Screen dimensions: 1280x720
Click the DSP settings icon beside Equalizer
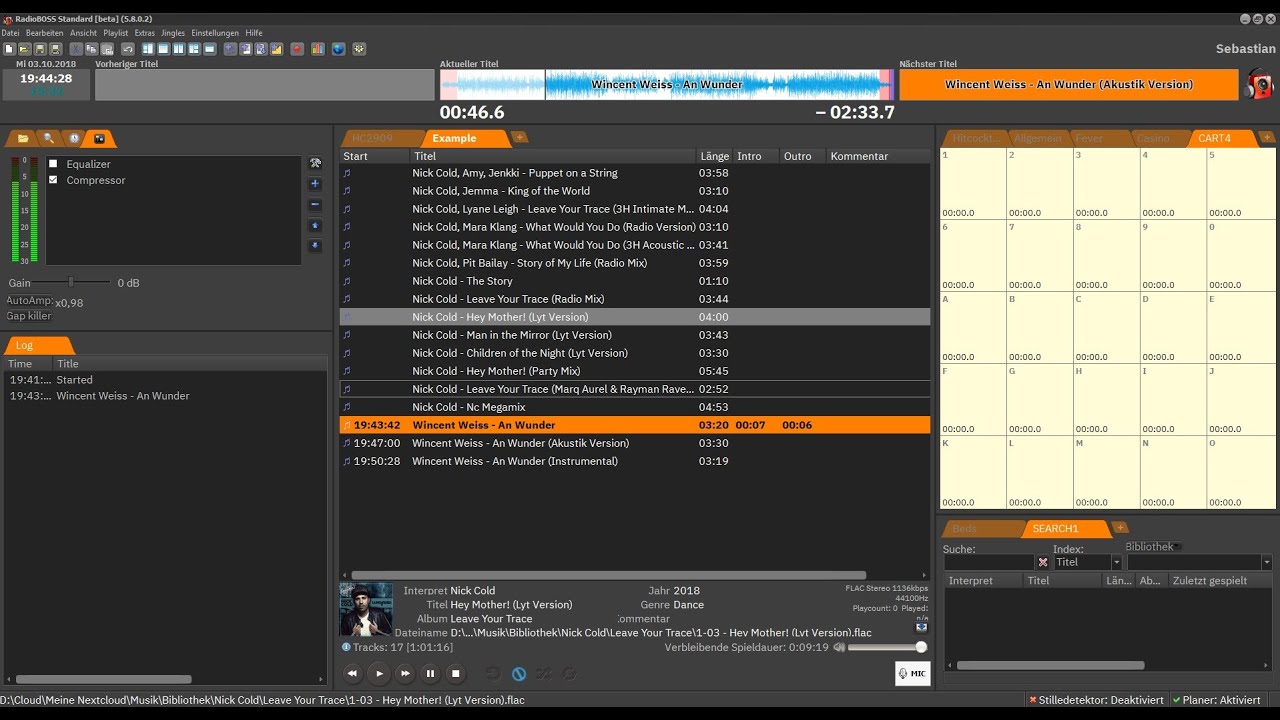click(x=315, y=163)
